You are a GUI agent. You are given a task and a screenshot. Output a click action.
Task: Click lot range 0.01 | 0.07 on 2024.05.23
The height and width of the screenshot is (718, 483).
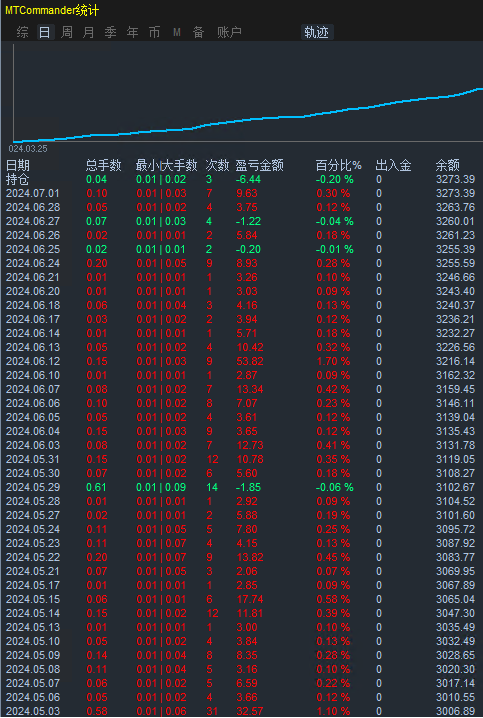[161, 543]
